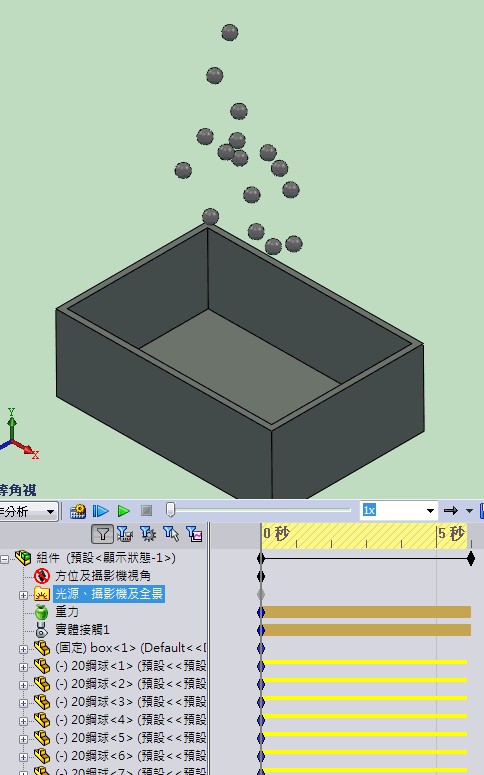The height and width of the screenshot is (775, 484).
Task: Expand the 20鋼球<1> component
Action: (23, 667)
